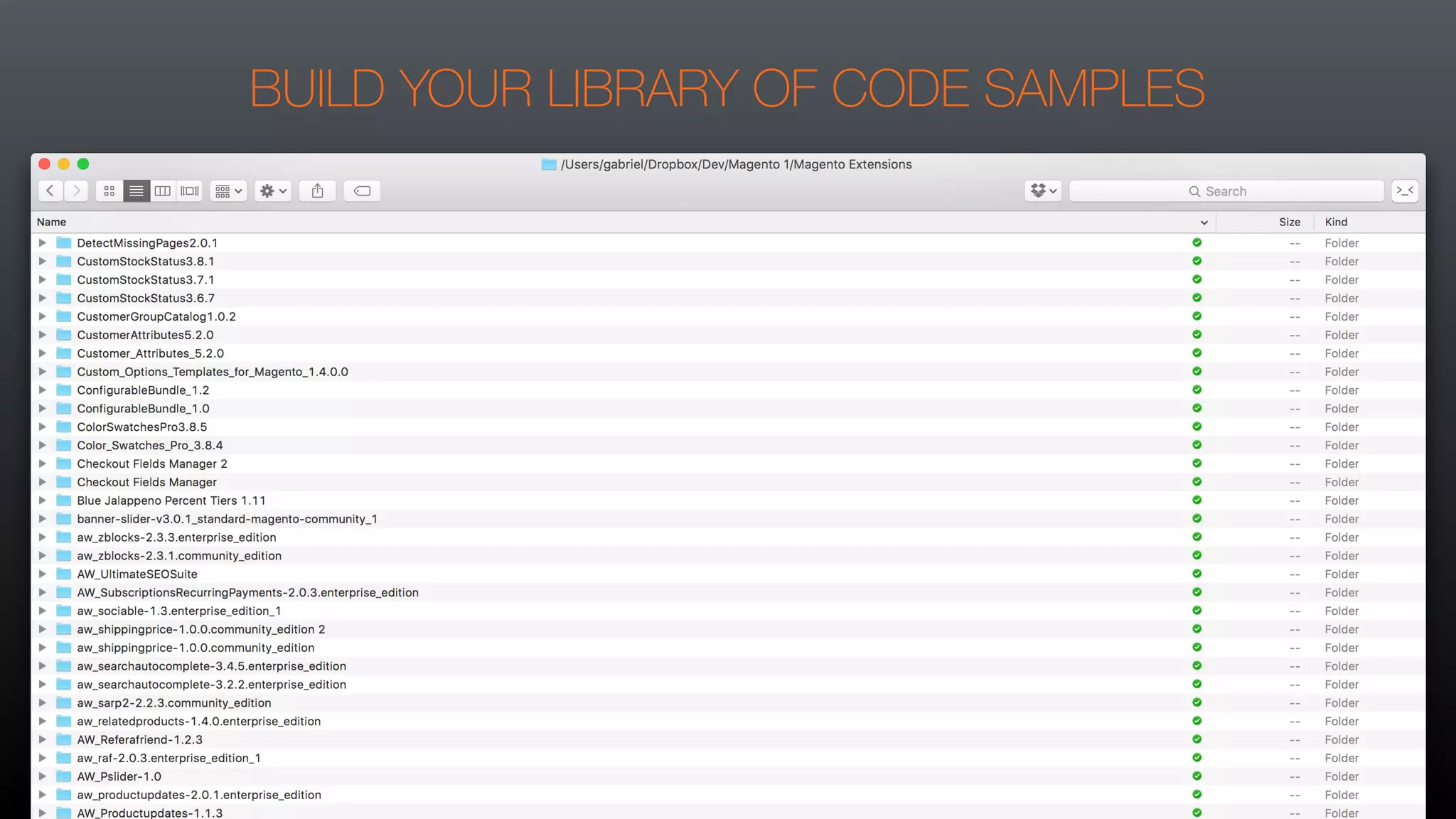Select aw_sociable-1.3.enterprise_edition_1
This screenshot has height=819, width=1456.
(x=179, y=611)
